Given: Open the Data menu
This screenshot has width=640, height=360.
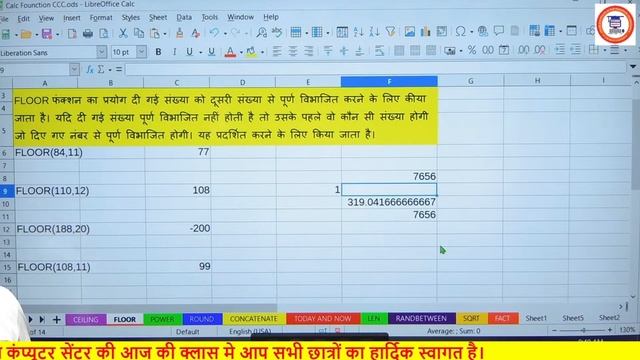Looking at the screenshot, I should click(x=184, y=18).
